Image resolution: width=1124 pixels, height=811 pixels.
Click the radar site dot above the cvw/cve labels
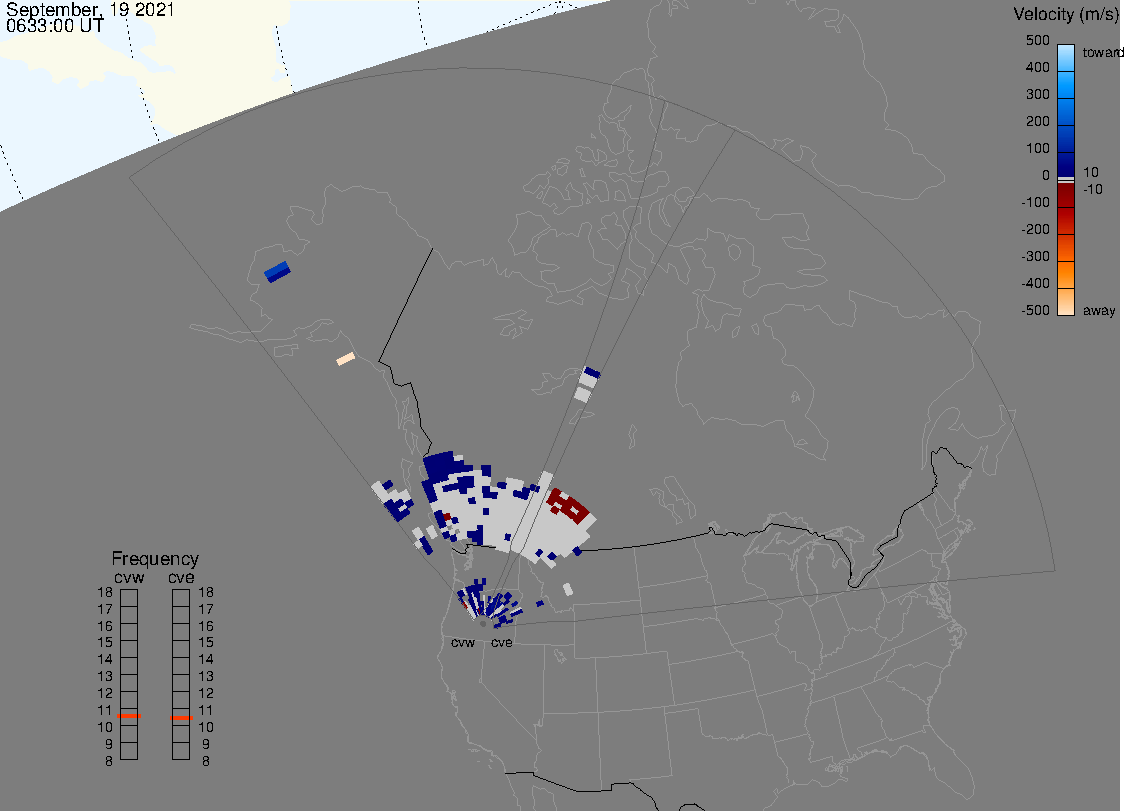(x=483, y=624)
